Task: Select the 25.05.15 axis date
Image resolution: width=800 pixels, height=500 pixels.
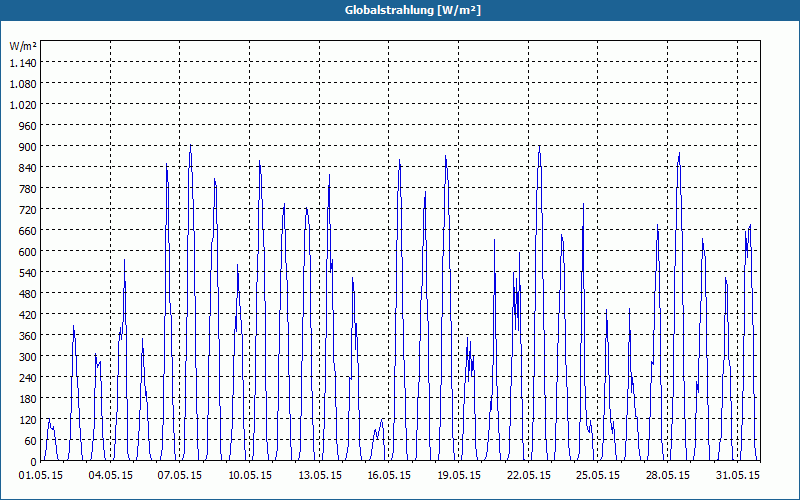Action: pos(598,476)
